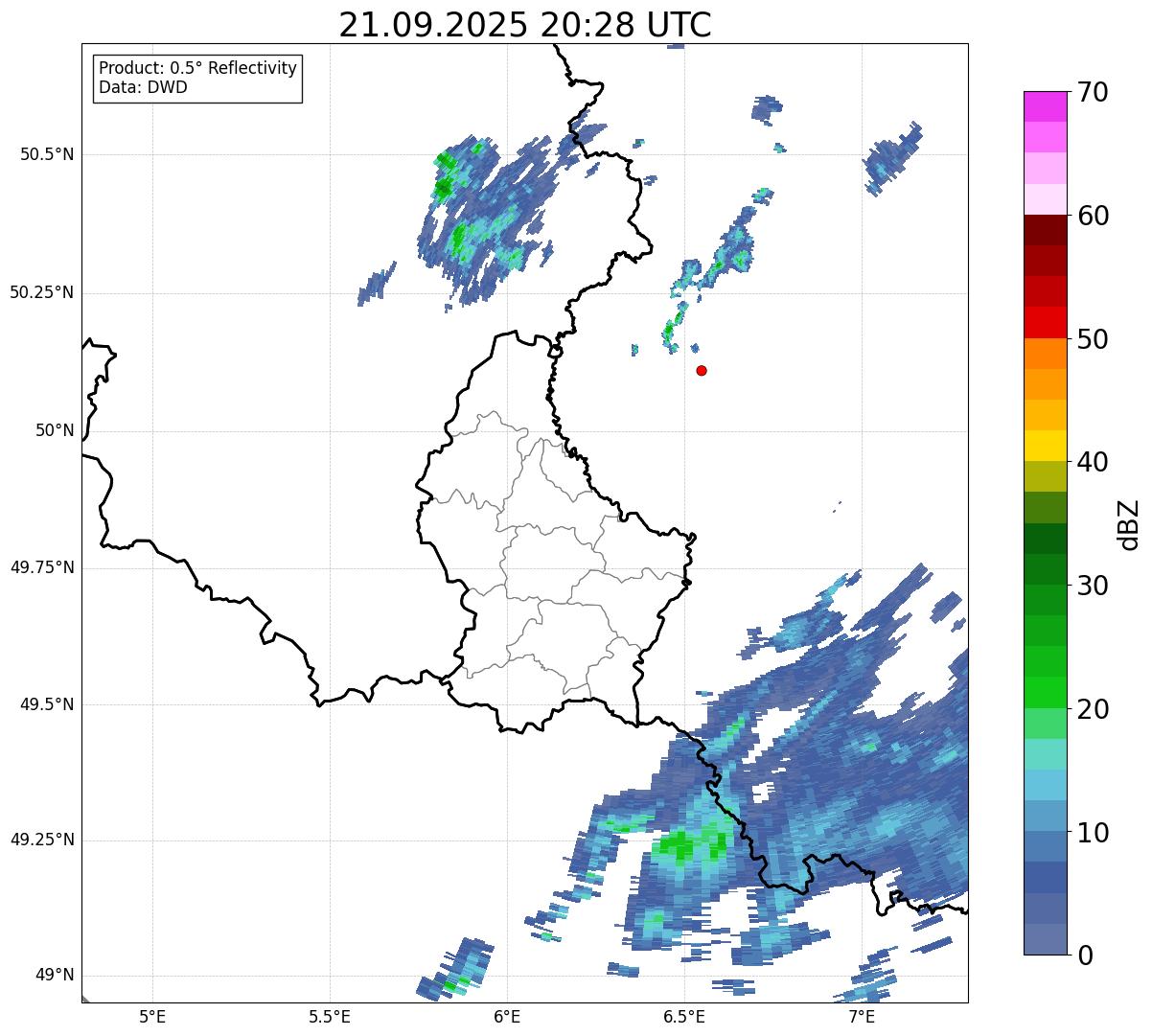The width and height of the screenshot is (1152, 1036).
Task: Pick the grey-blue bottom colorbar segment above 0
Action: [x=1045, y=939]
